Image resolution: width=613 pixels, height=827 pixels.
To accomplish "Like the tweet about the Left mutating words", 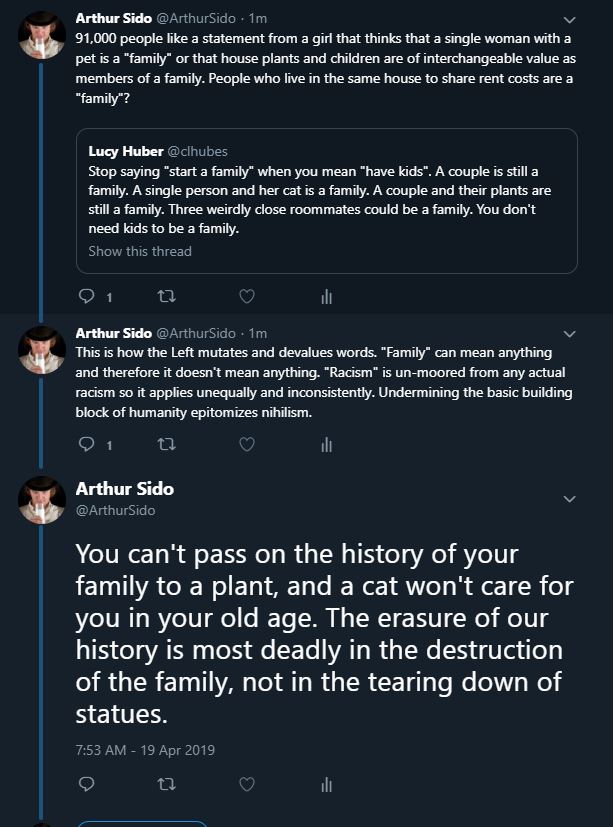I will click(x=246, y=444).
